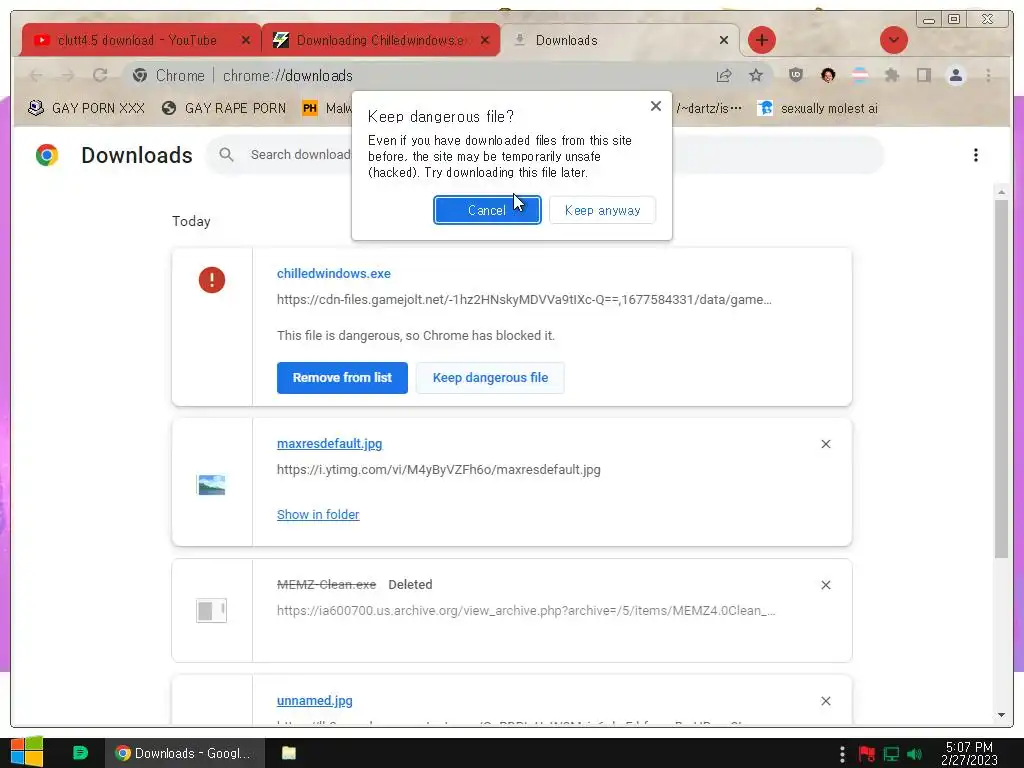Image resolution: width=1024 pixels, height=768 pixels.
Task: Close the Downloading Chilledwindows tab
Action: tap(485, 40)
